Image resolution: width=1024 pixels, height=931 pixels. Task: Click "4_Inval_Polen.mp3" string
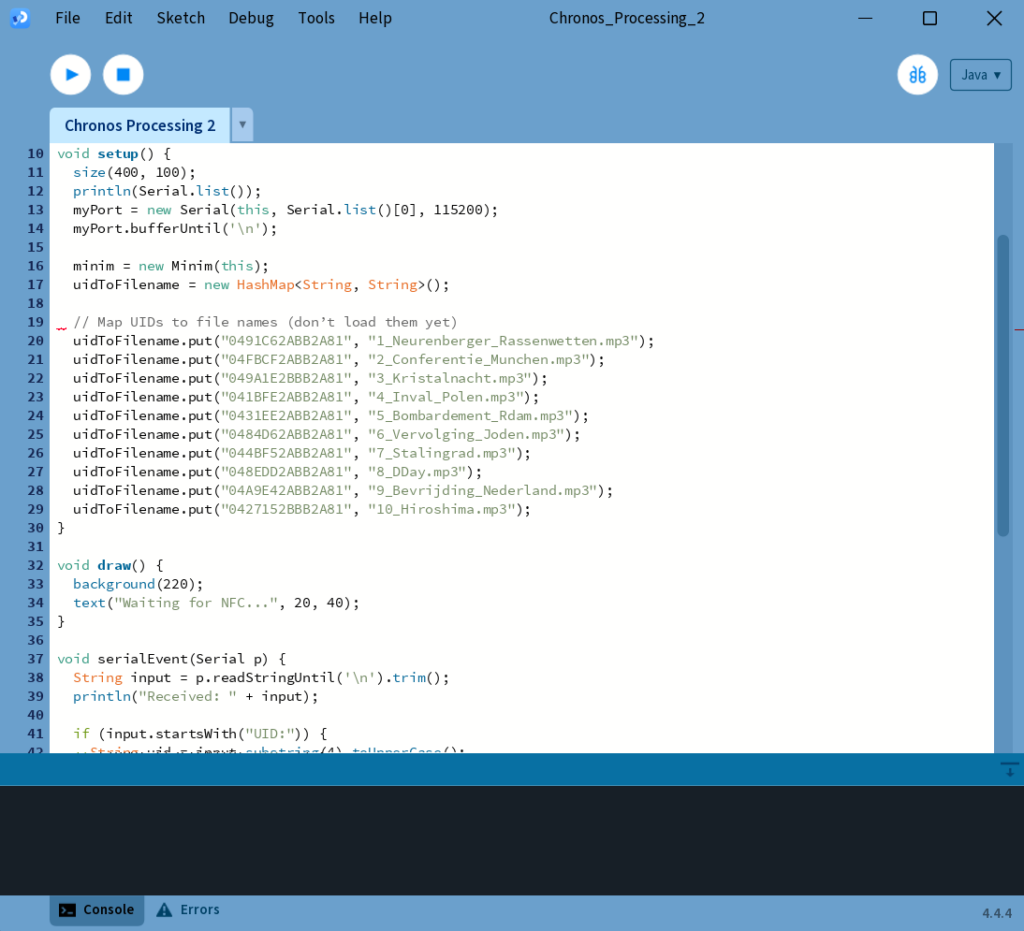click(445, 397)
